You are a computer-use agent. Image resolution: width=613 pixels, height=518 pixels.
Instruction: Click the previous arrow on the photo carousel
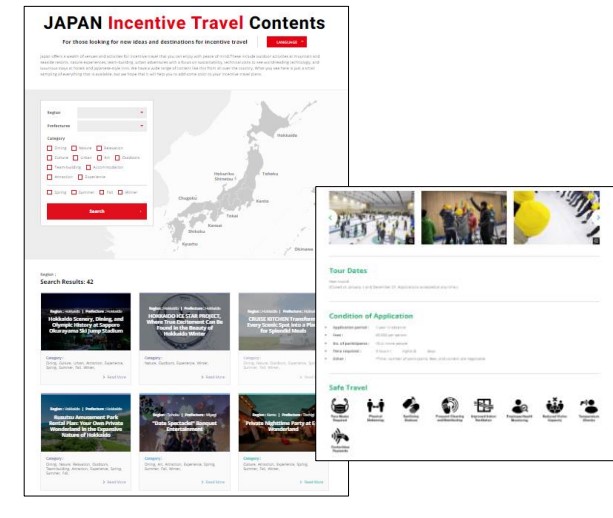point(331,218)
